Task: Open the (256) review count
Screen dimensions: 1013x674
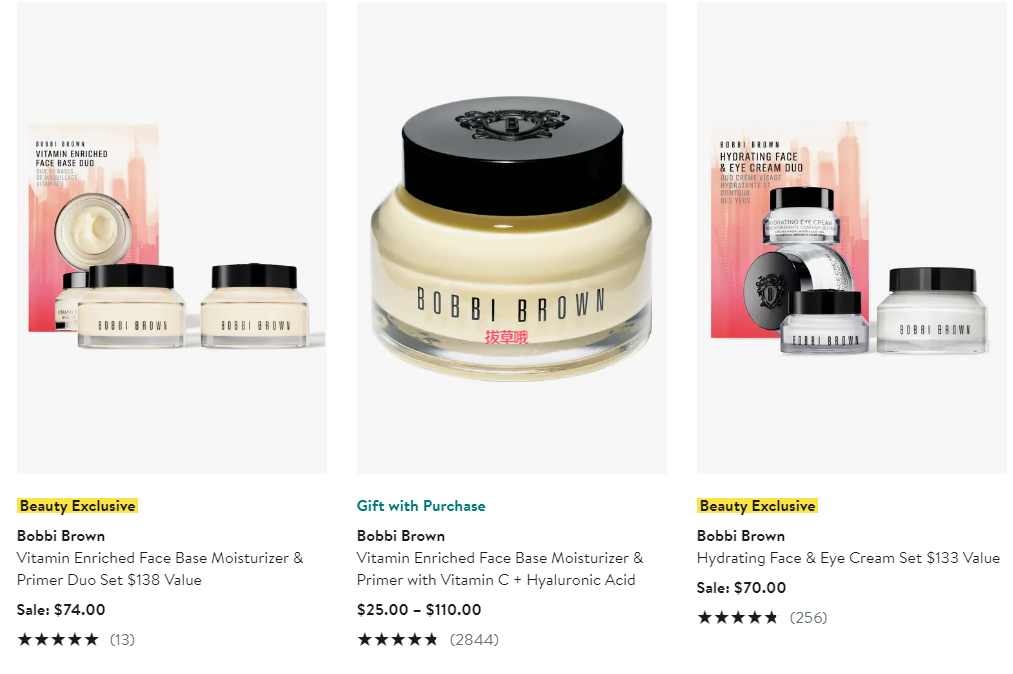Action: coord(808,618)
